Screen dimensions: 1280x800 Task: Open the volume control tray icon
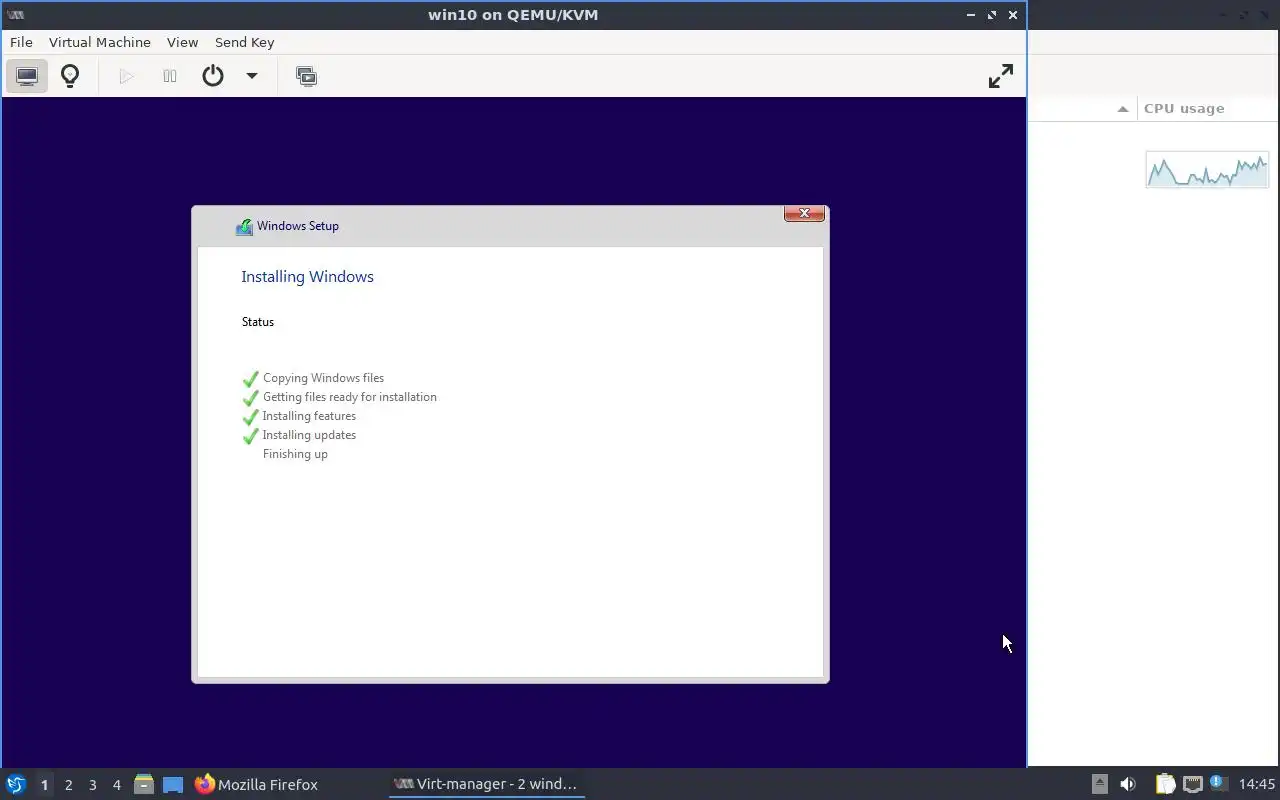click(x=1128, y=784)
